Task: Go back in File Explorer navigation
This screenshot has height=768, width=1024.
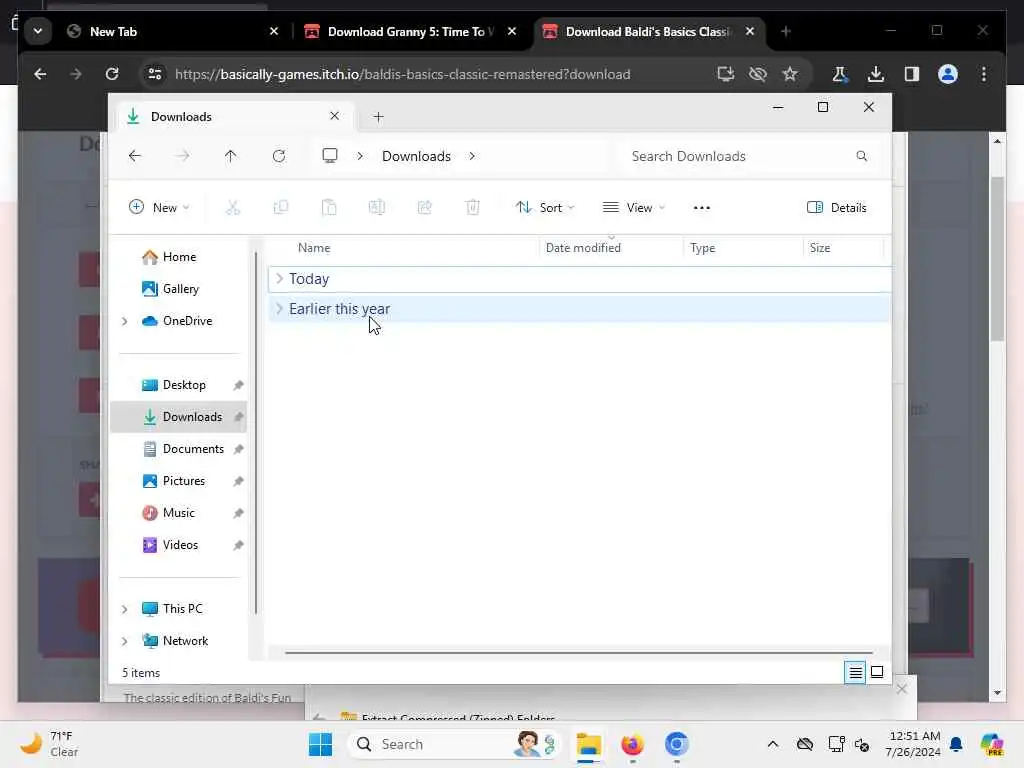Action: [x=135, y=156]
